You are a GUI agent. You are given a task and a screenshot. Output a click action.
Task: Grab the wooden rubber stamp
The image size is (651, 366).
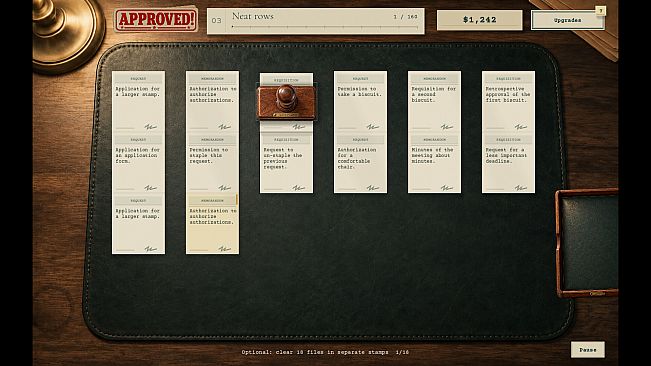286,102
